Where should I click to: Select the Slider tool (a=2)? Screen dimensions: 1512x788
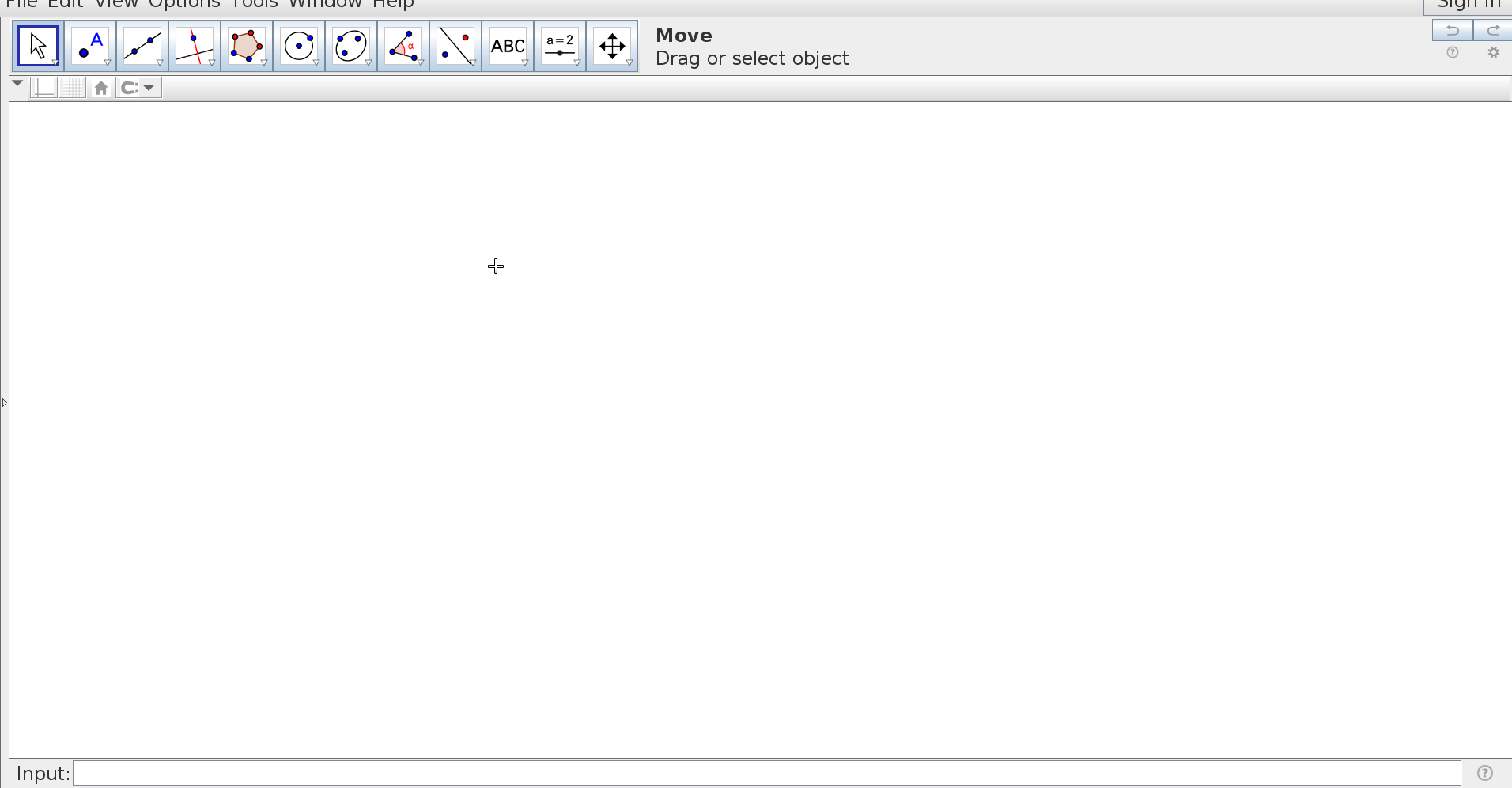(560, 46)
